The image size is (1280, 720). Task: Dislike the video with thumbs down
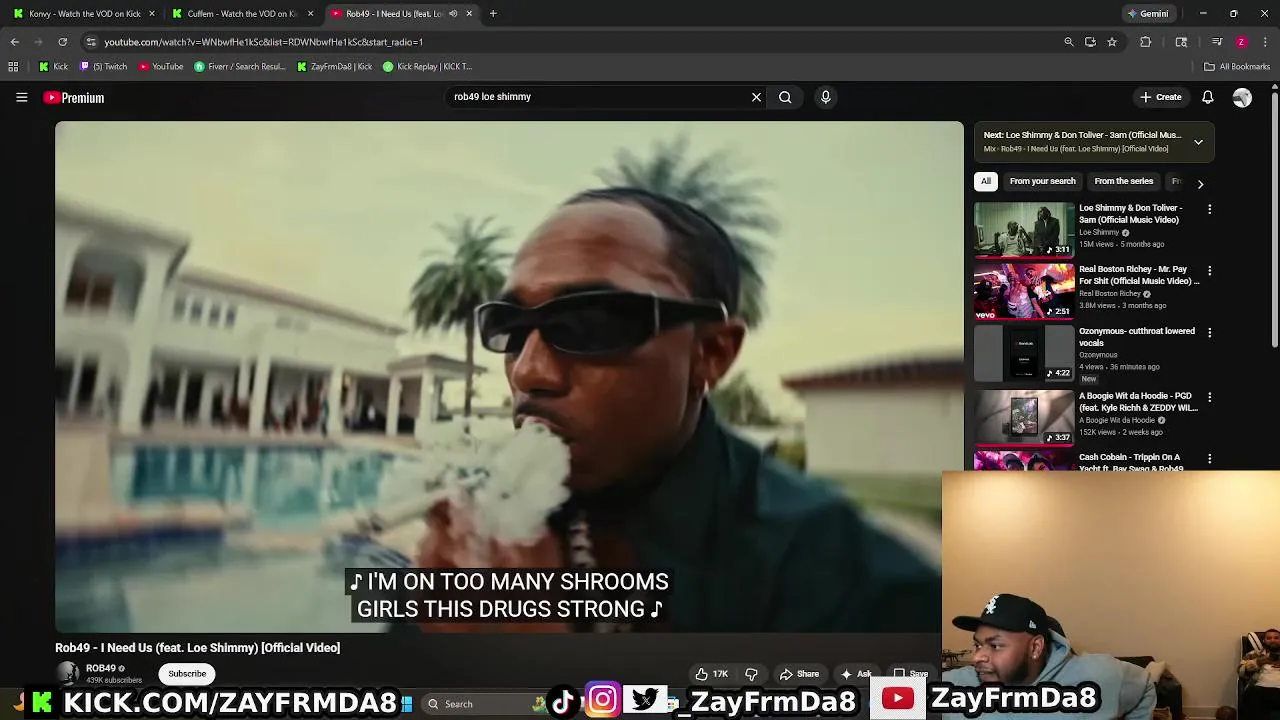(x=751, y=673)
